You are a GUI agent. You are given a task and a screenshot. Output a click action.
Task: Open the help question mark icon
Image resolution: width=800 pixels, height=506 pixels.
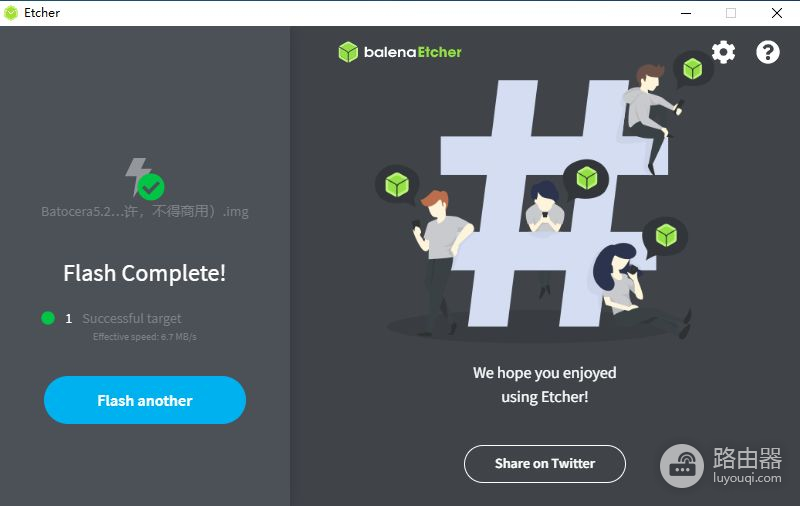tap(768, 52)
